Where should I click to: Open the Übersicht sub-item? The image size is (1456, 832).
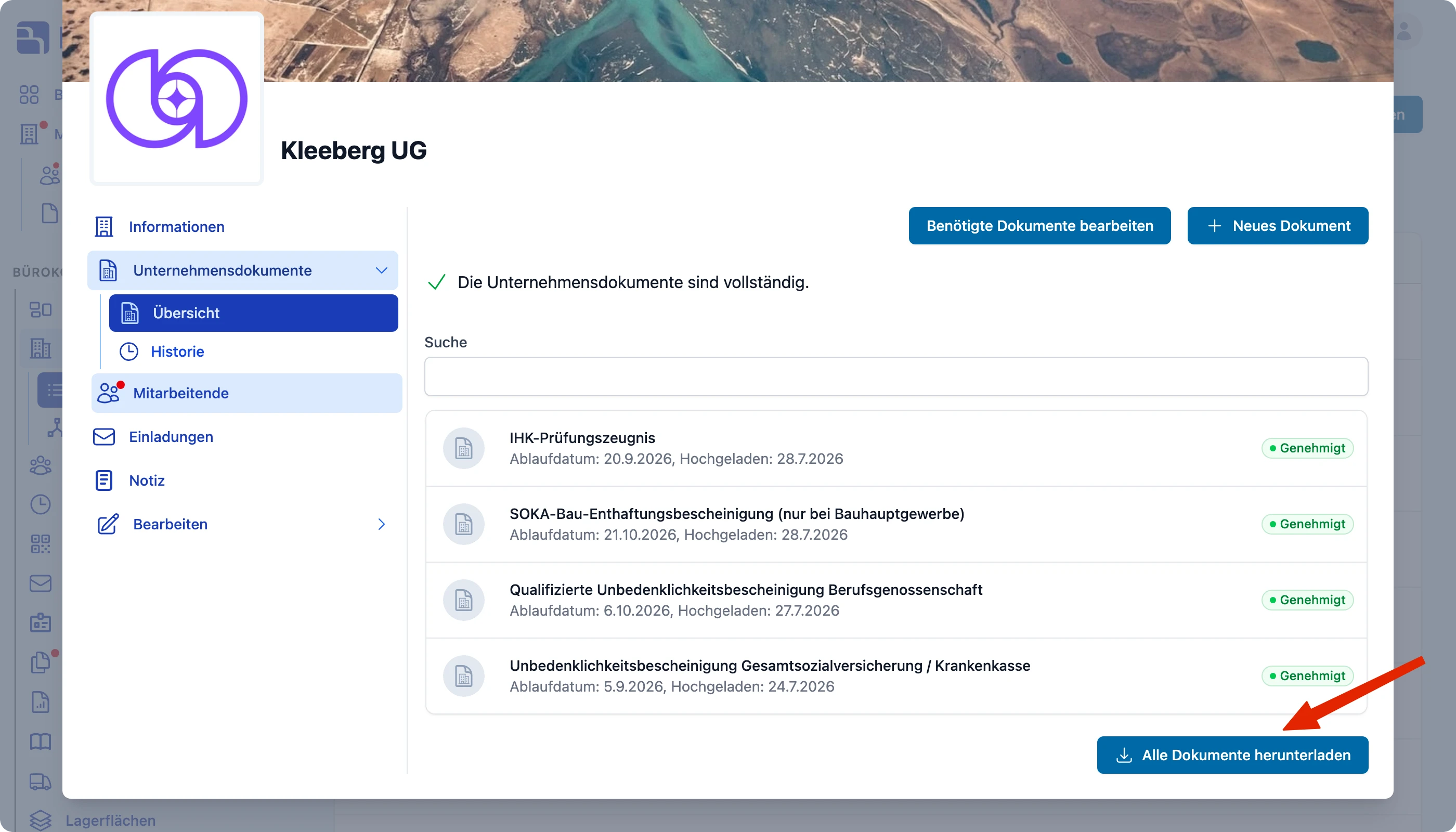(x=253, y=313)
